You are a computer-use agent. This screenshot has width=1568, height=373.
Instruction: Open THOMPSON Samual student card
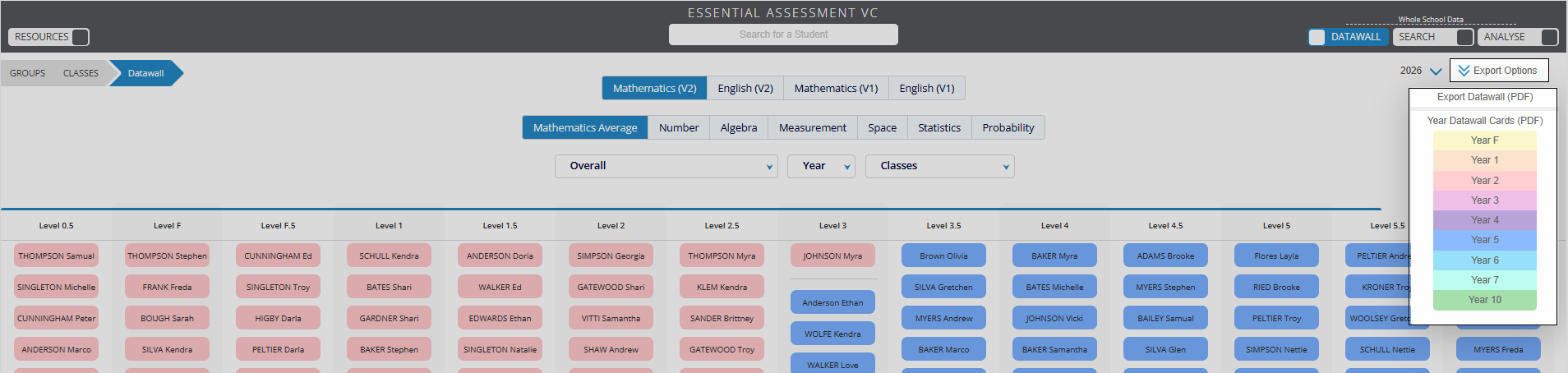[57, 256]
